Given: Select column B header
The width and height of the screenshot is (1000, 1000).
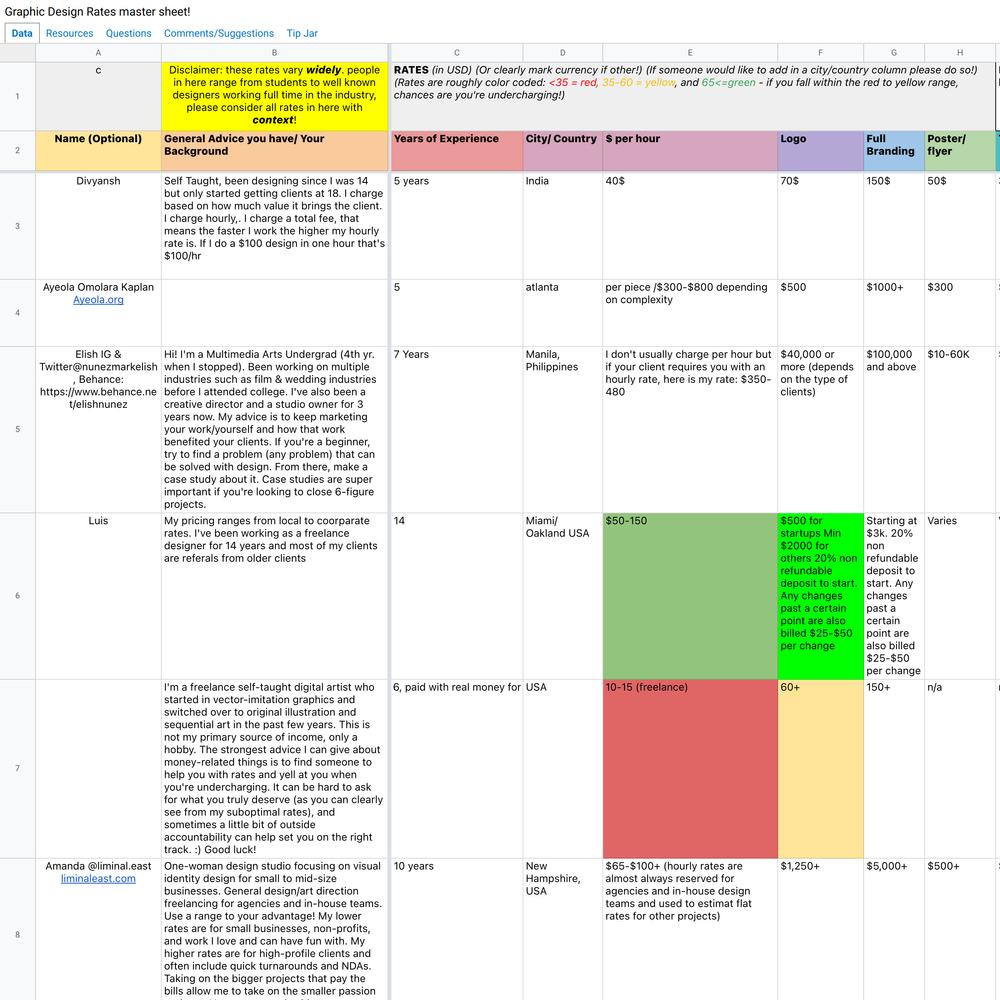Looking at the screenshot, I should (x=274, y=53).
